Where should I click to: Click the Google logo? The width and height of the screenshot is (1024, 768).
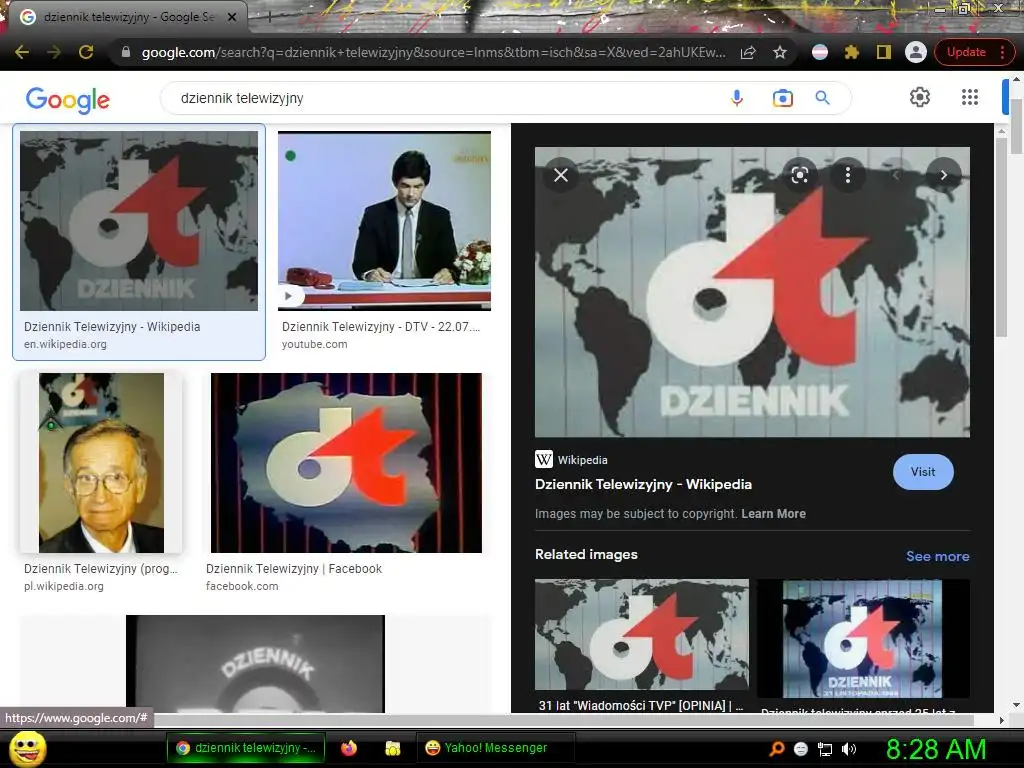point(68,99)
